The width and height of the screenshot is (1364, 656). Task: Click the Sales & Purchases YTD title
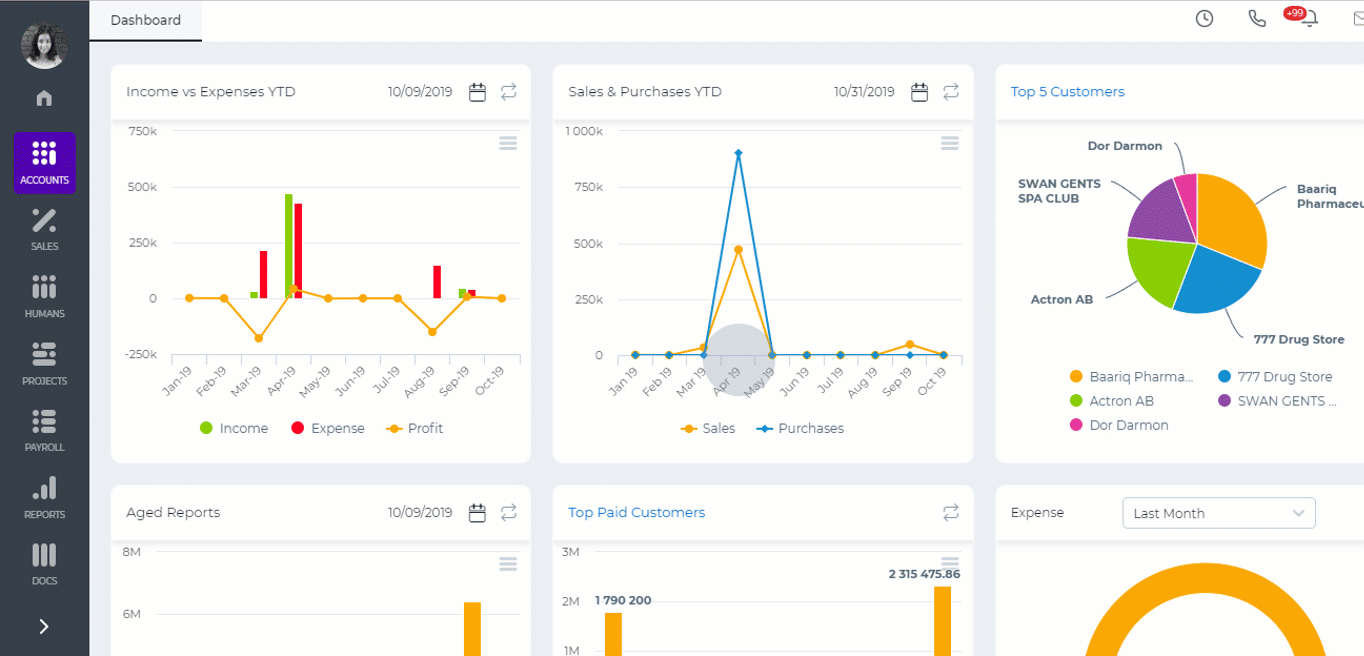click(645, 92)
